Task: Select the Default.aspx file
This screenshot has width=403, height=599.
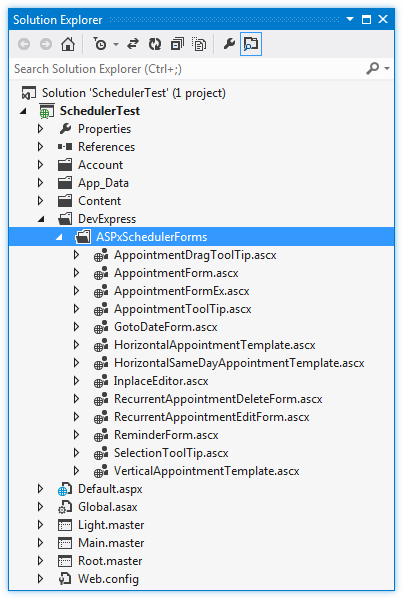Action: [x=110, y=489]
